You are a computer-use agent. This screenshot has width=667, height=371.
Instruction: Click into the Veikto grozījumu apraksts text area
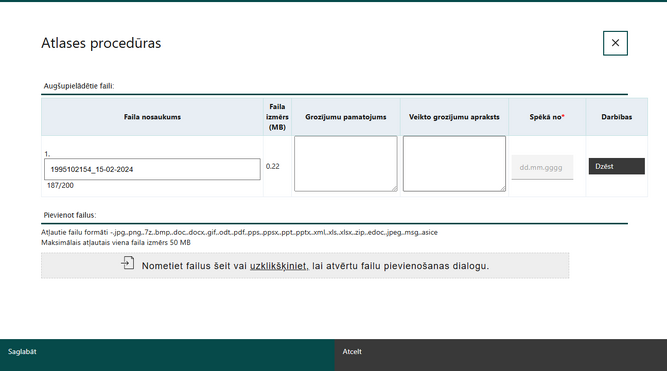454,164
